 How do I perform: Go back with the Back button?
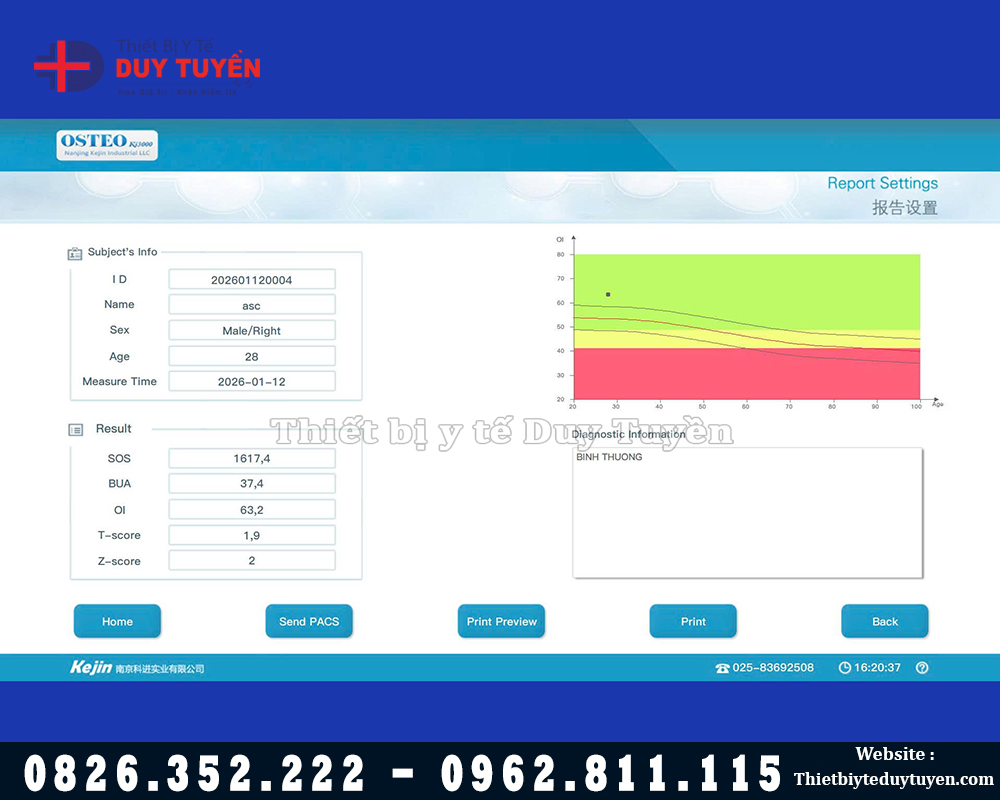click(884, 621)
